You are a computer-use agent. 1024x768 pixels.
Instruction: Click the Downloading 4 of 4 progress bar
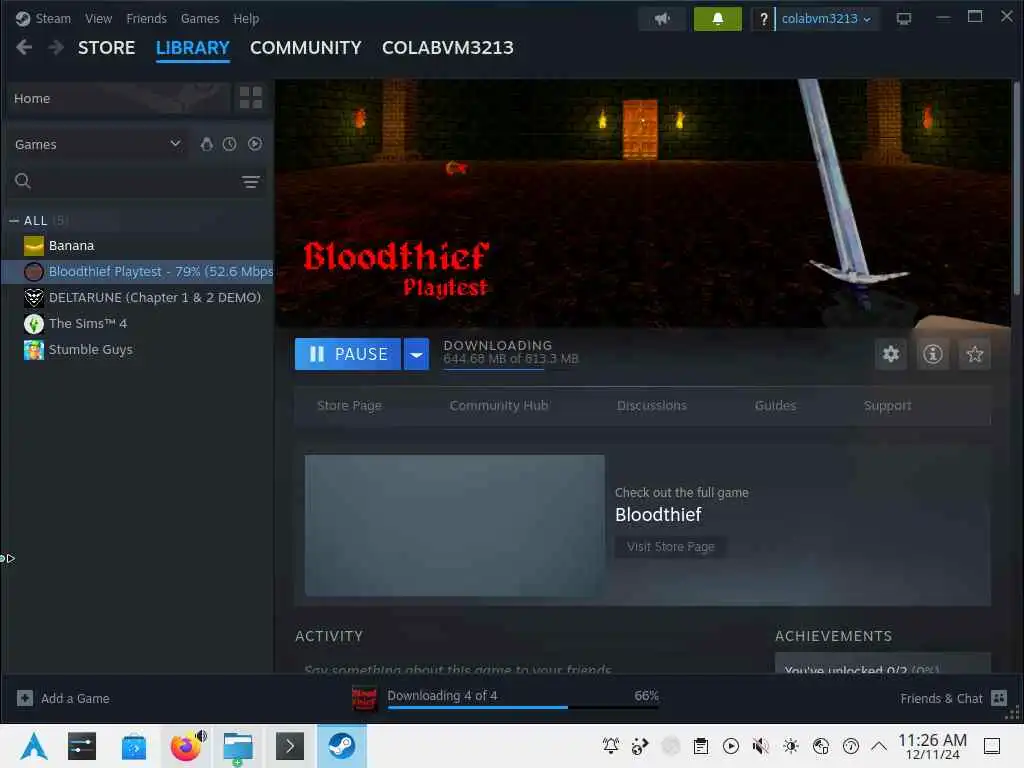coord(523,707)
